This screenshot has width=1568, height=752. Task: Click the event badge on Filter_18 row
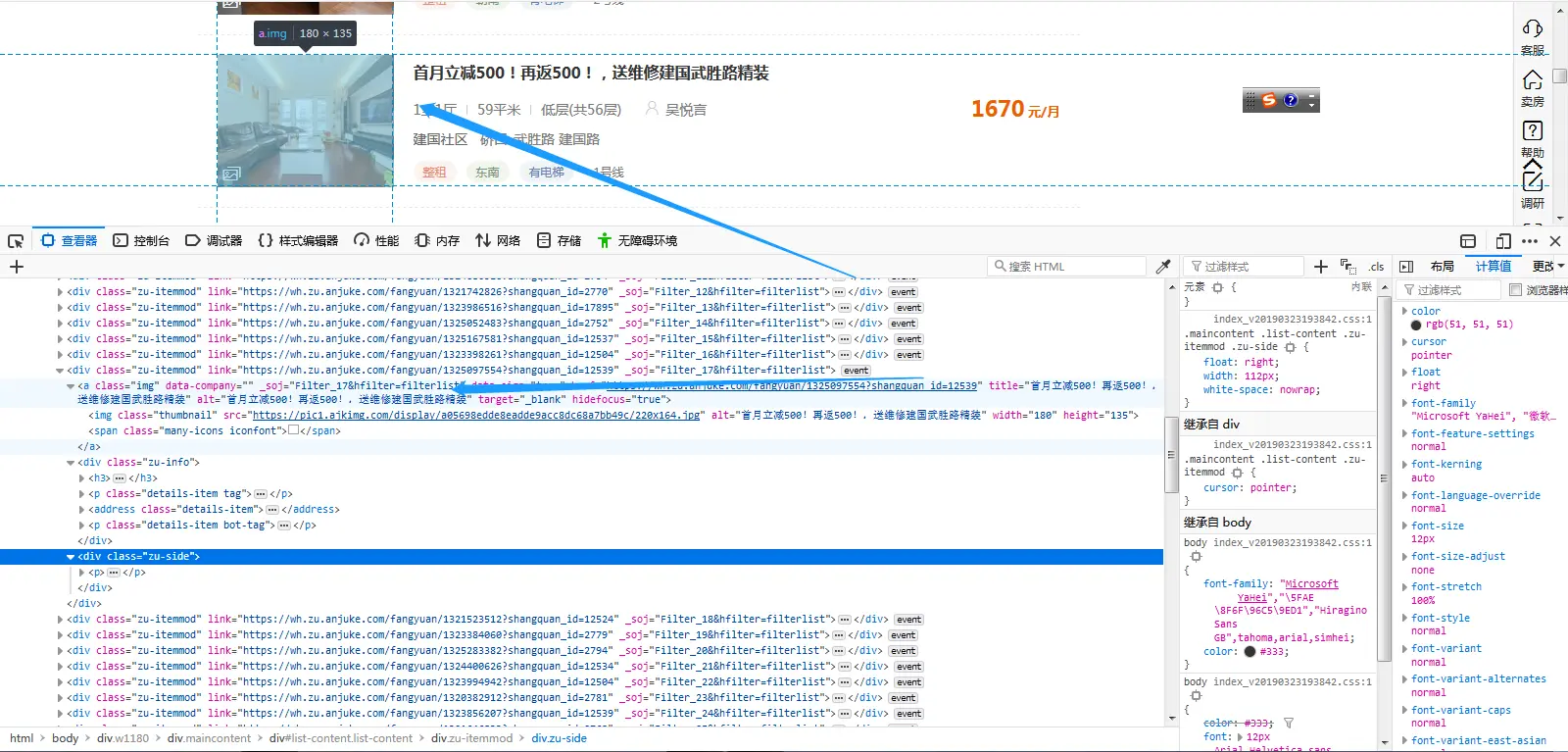point(908,620)
